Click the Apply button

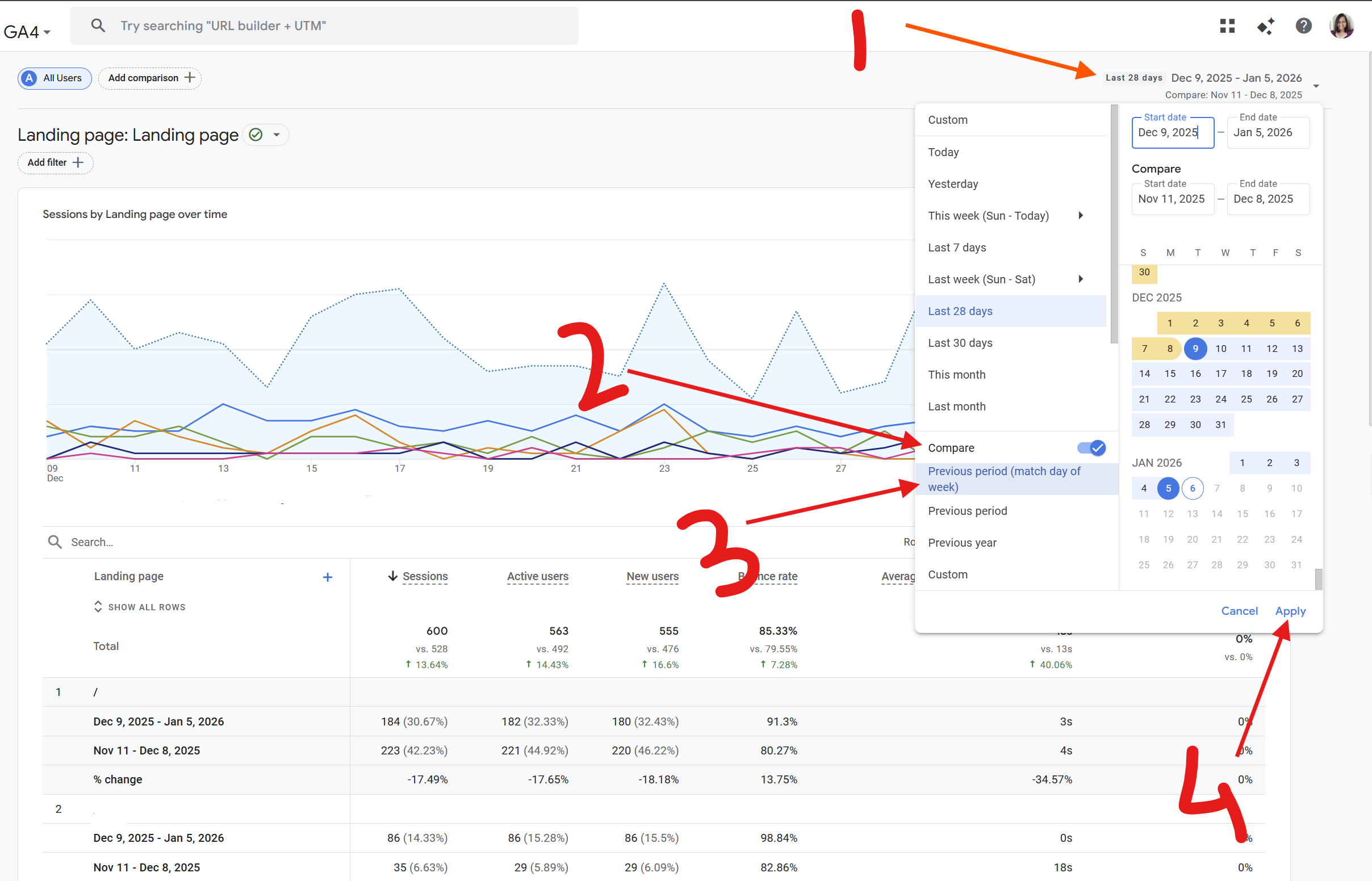pos(1290,610)
